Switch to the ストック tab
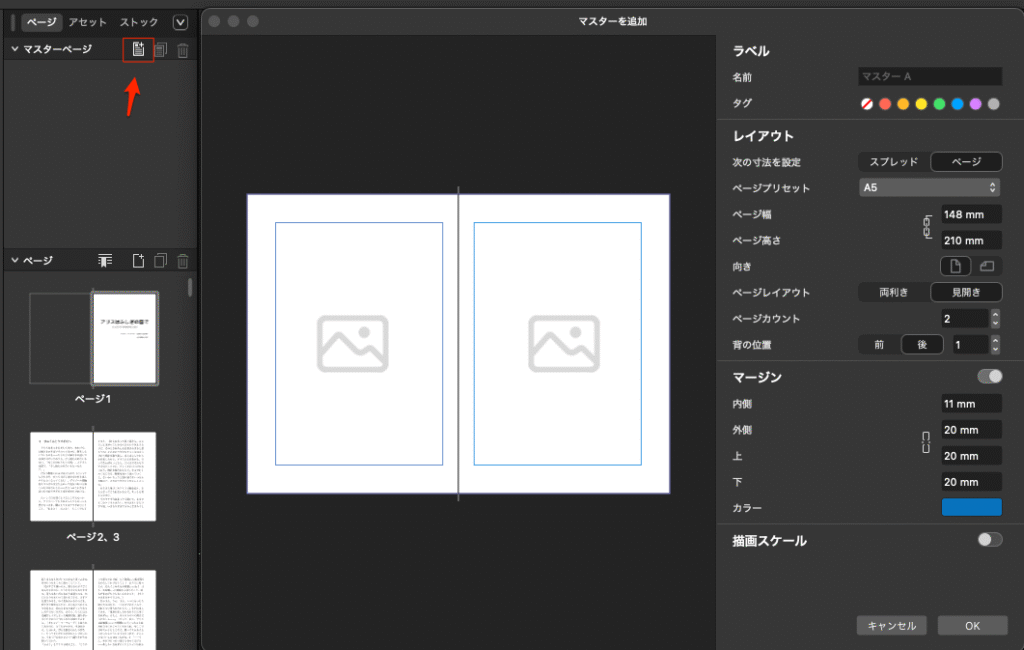 click(138, 22)
